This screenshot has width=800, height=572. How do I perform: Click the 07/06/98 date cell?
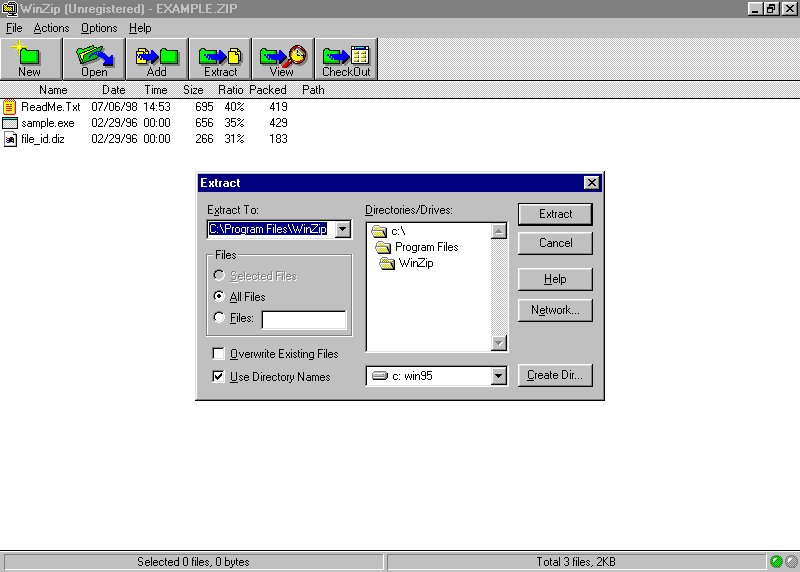tap(114, 107)
